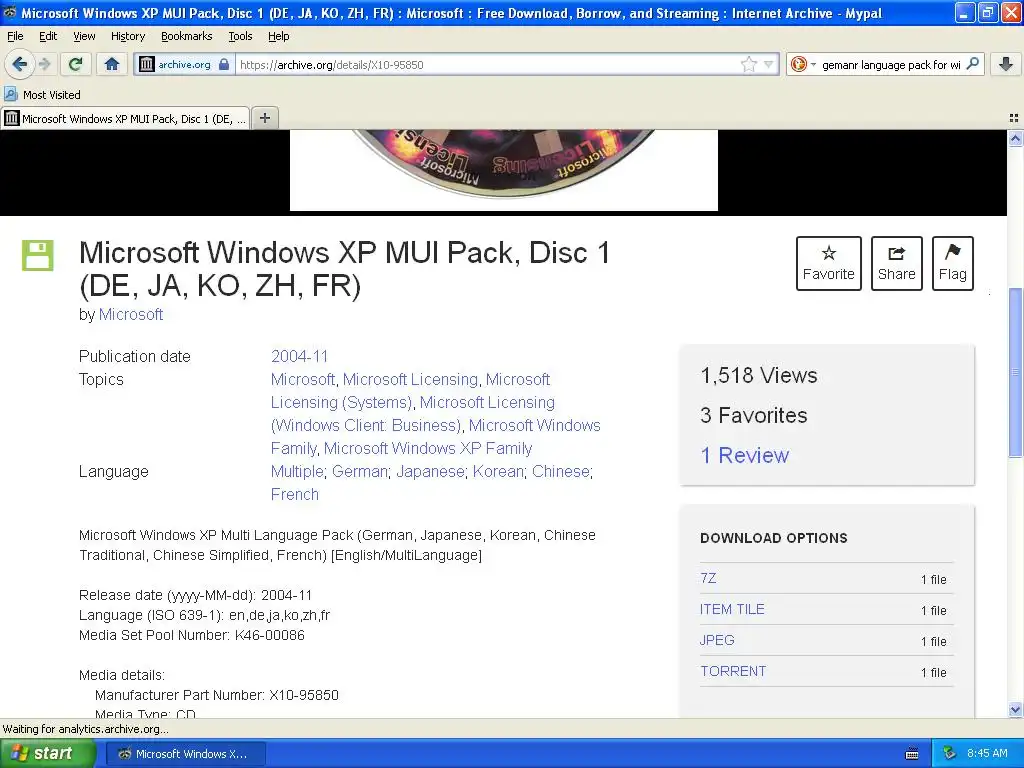Click the Favorite star button

(829, 263)
